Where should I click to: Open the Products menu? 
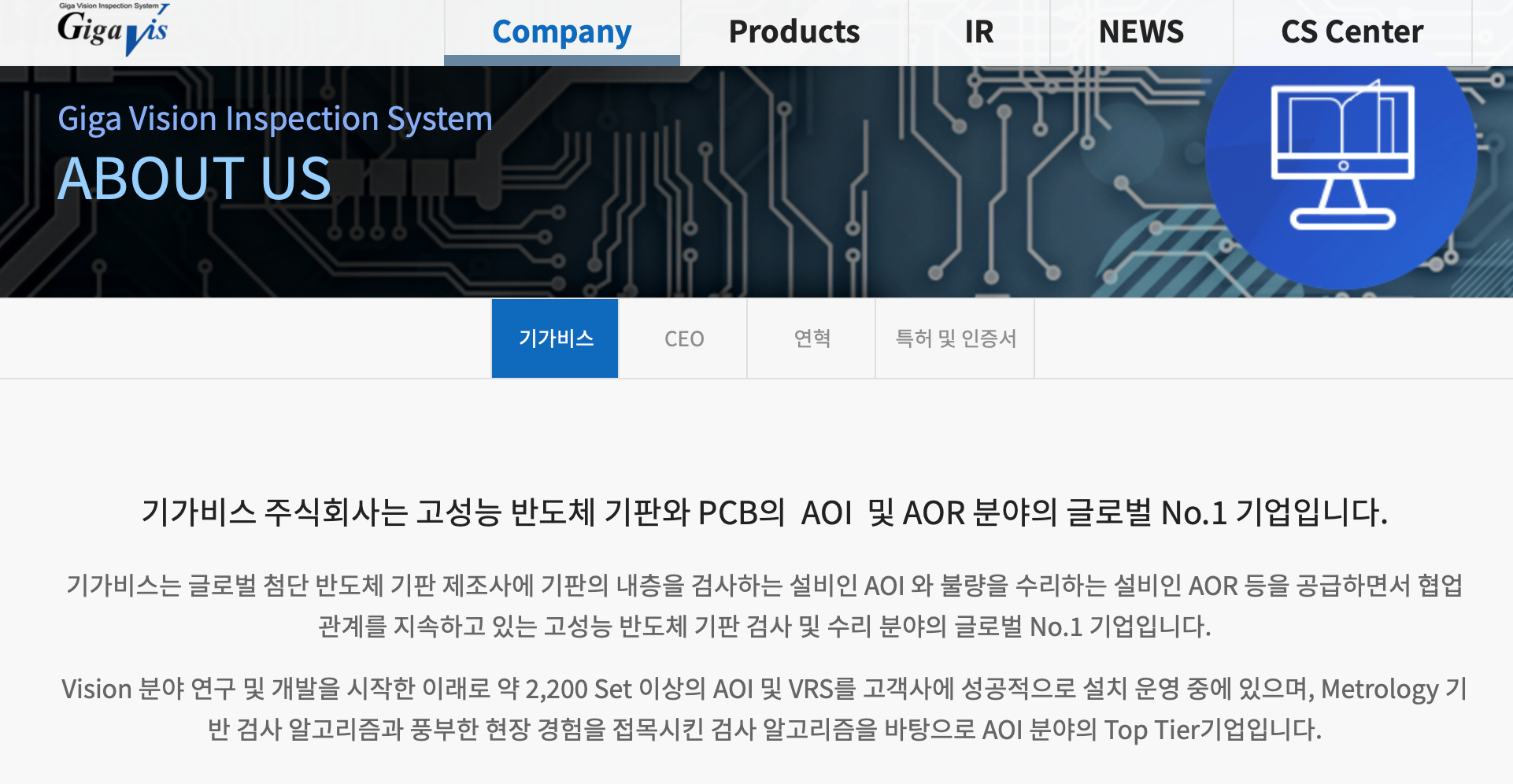(794, 32)
